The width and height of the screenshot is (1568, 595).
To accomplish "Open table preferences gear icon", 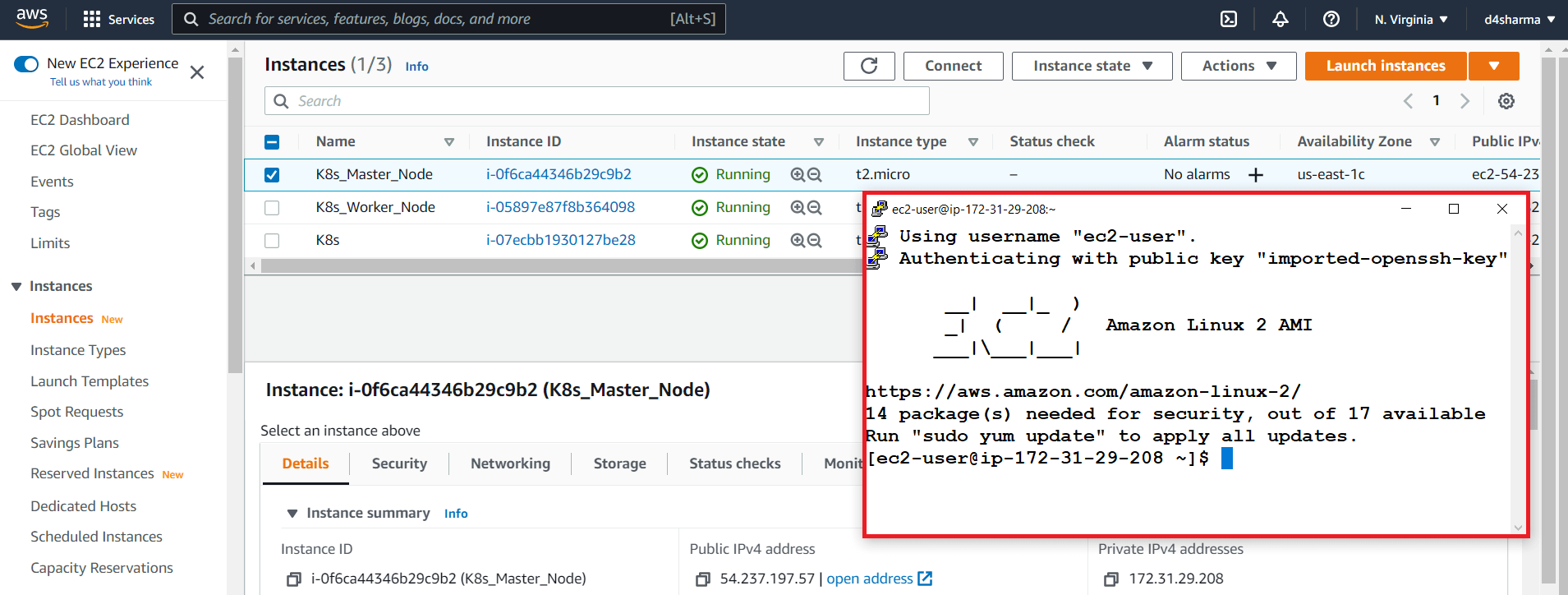I will coord(1506,101).
